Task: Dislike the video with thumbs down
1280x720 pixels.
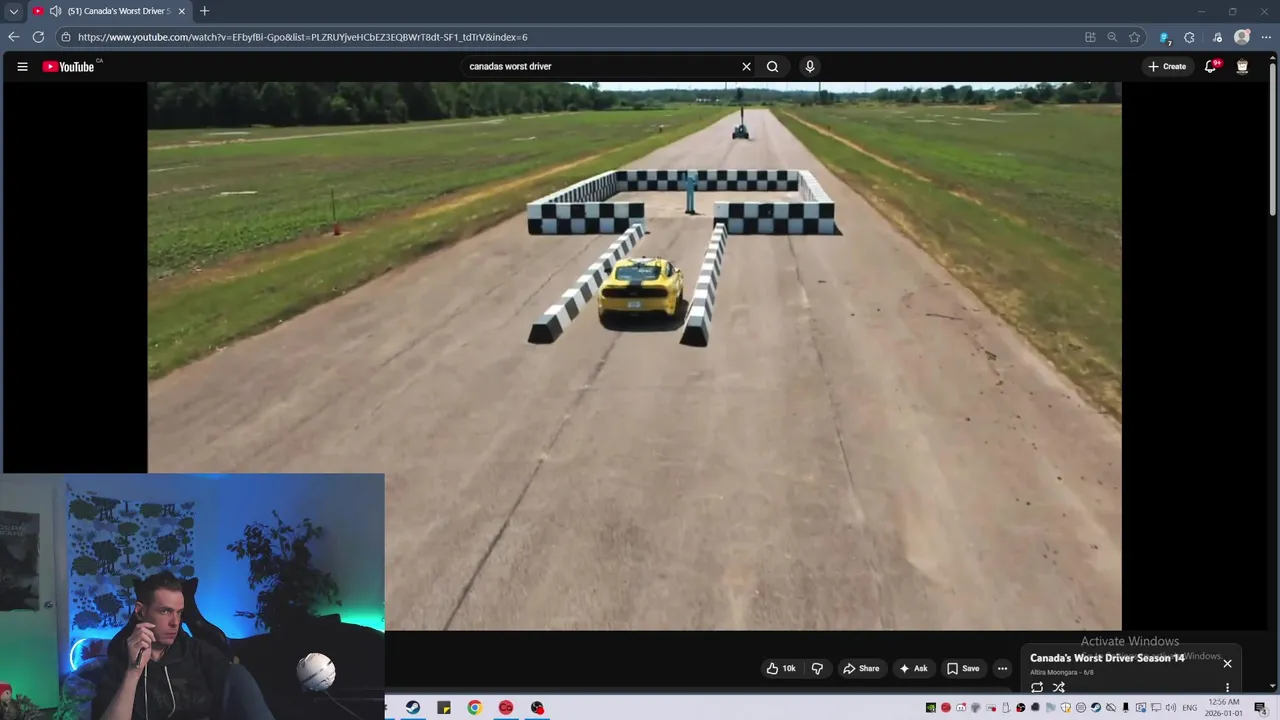Action: pyautogui.click(x=817, y=668)
